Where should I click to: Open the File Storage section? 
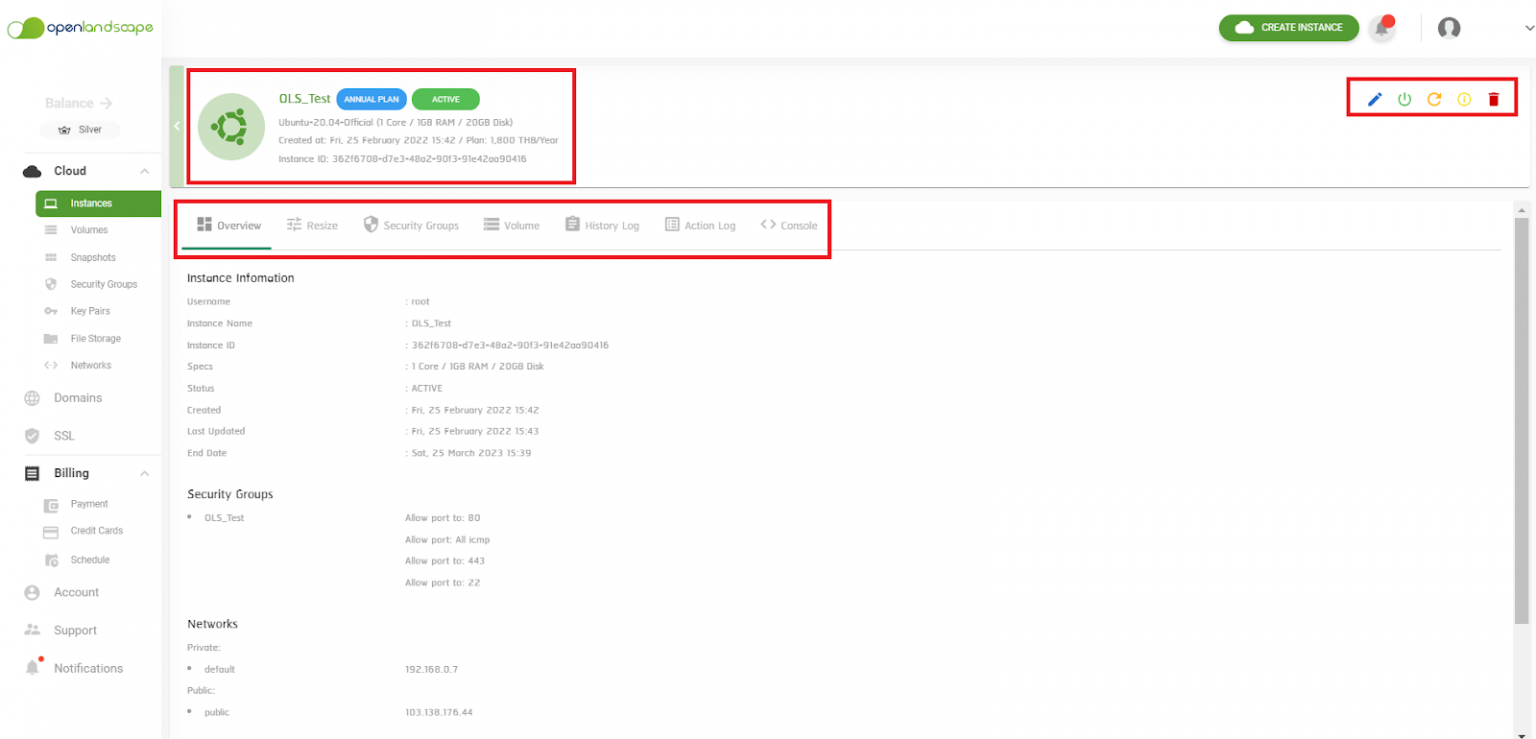click(93, 338)
